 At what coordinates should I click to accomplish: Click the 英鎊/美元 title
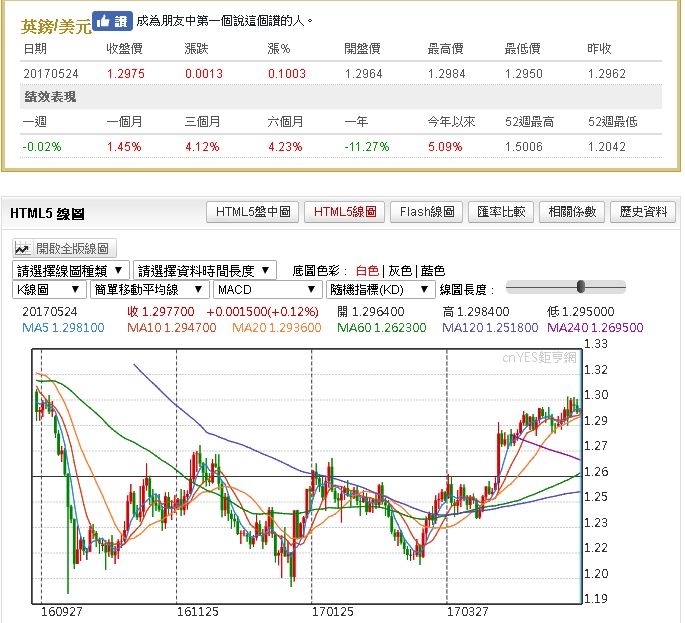[56, 27]
